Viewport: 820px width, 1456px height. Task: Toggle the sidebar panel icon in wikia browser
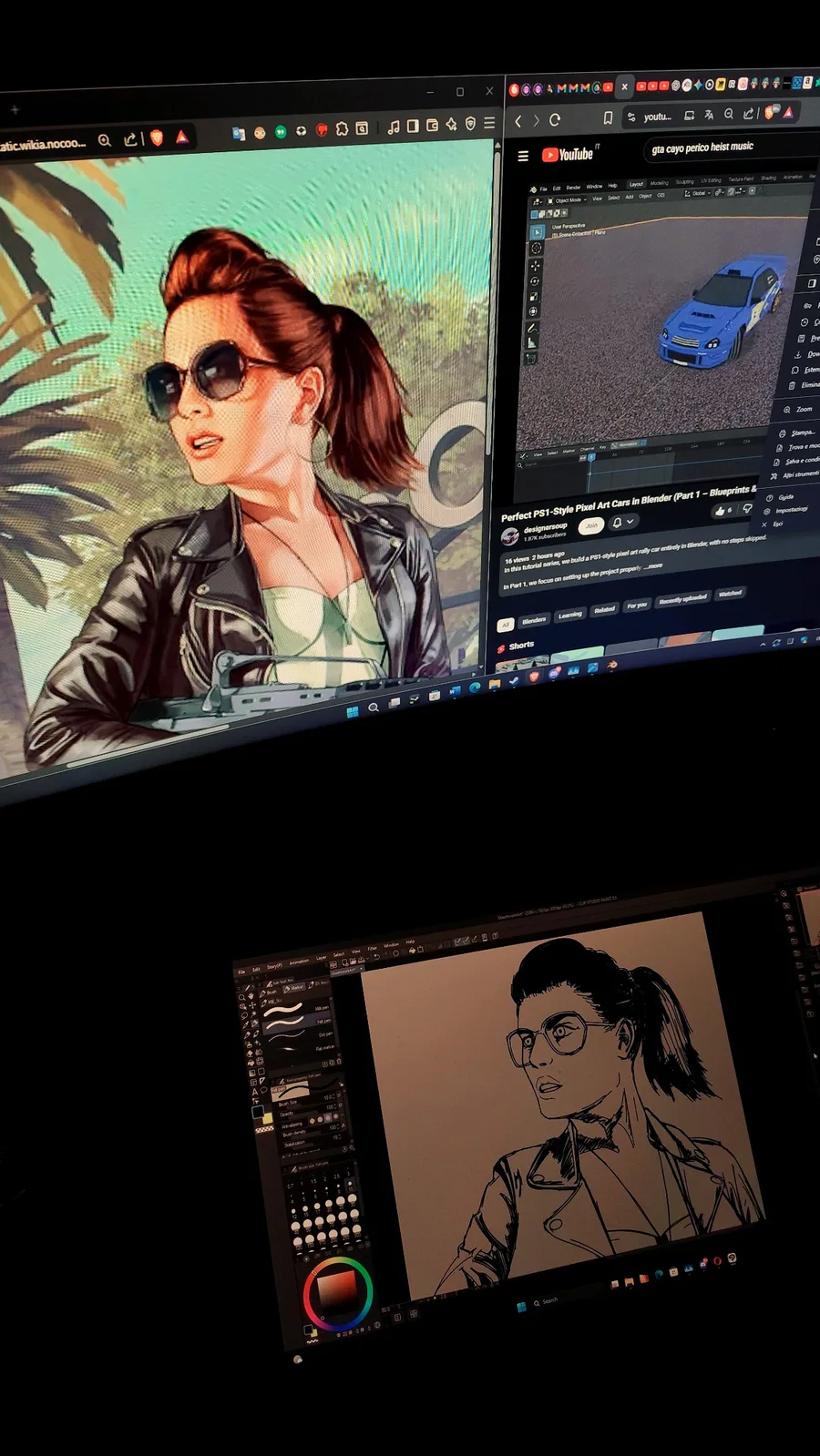point(413,126)
